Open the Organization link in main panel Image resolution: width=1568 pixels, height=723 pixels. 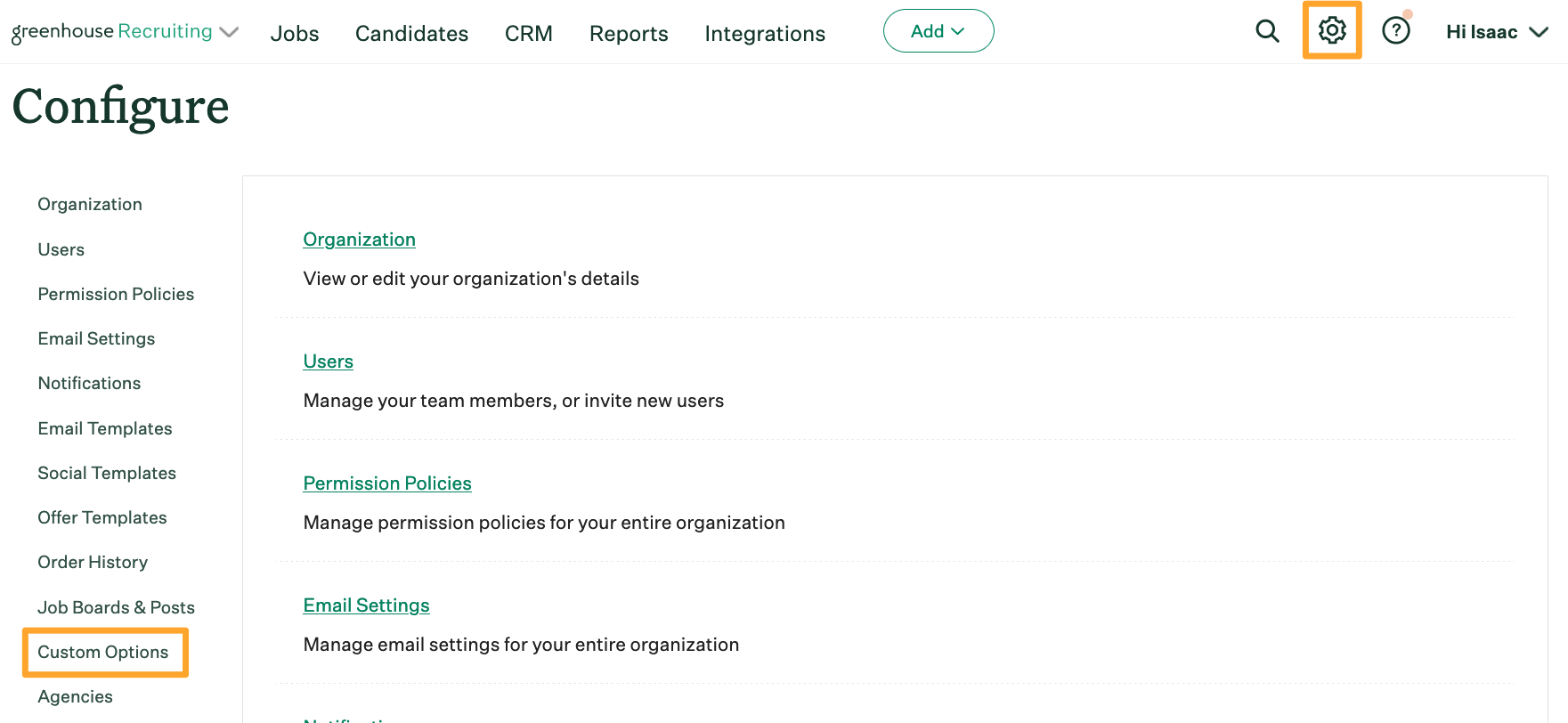pyautogui.click(x=359, y=240)
